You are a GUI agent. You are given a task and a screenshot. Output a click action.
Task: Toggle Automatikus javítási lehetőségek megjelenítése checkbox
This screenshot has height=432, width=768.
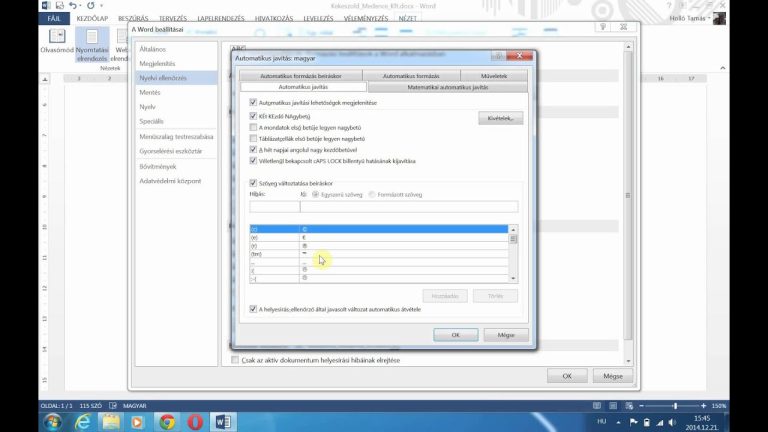(253, 102)
